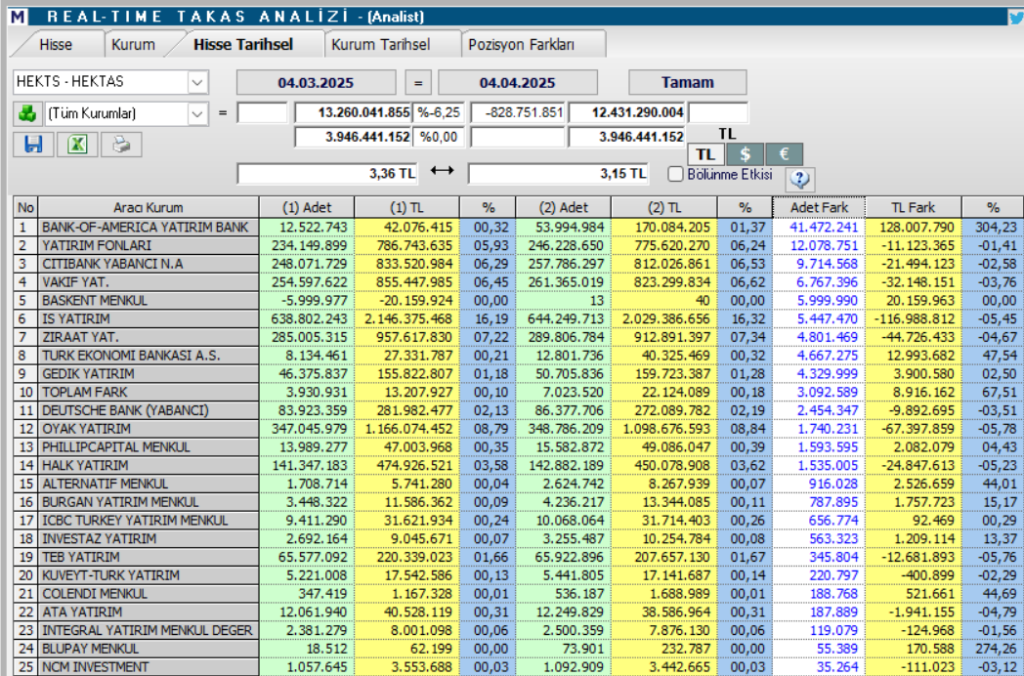
Task: Switch to Kurum Tarihsel tab
Action: point(381,44)
